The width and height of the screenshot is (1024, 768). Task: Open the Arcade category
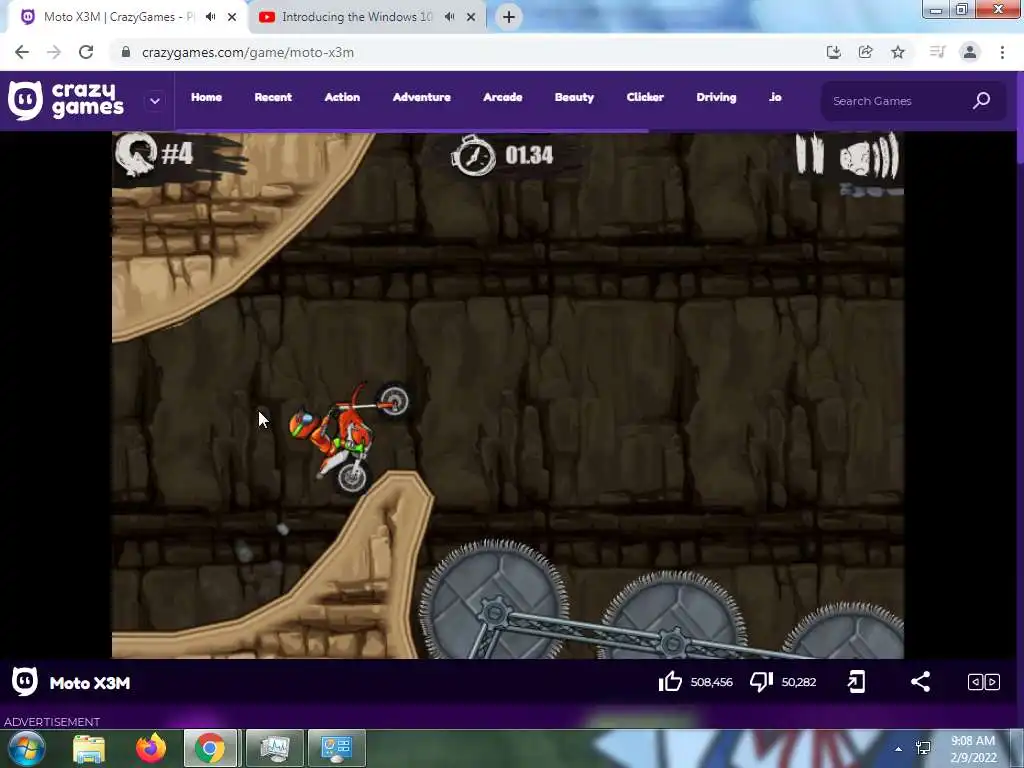point(502,97)
